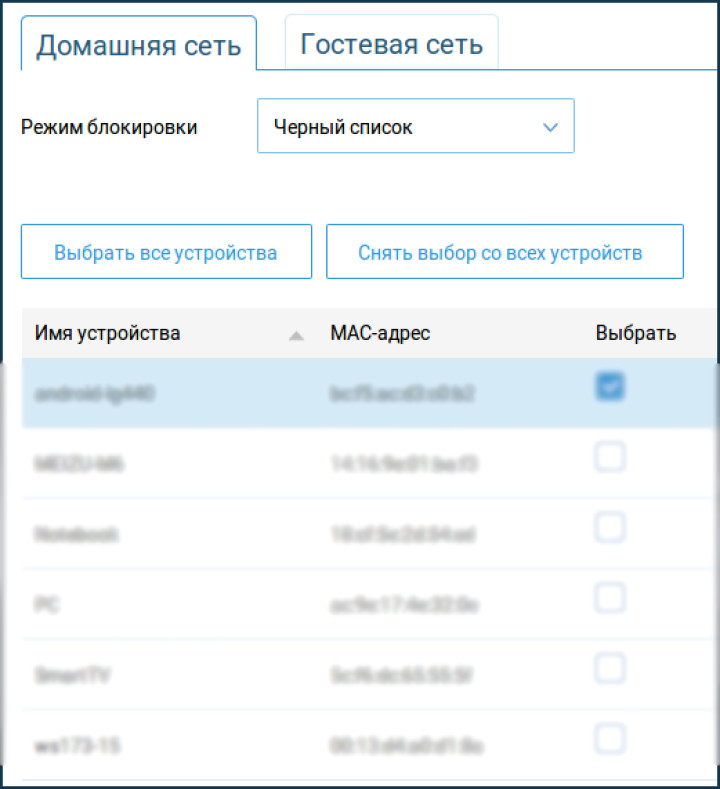Open the Гостевая сеть tab
The image size is (720, 789).
click(x=391, y=44)
